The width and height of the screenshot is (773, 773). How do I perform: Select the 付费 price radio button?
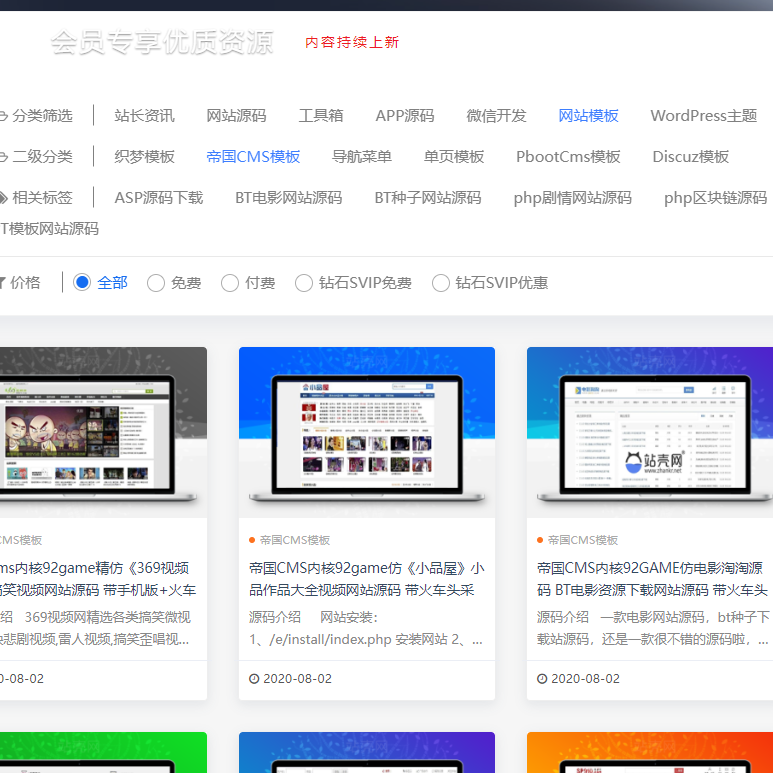(x=230, y=283)
